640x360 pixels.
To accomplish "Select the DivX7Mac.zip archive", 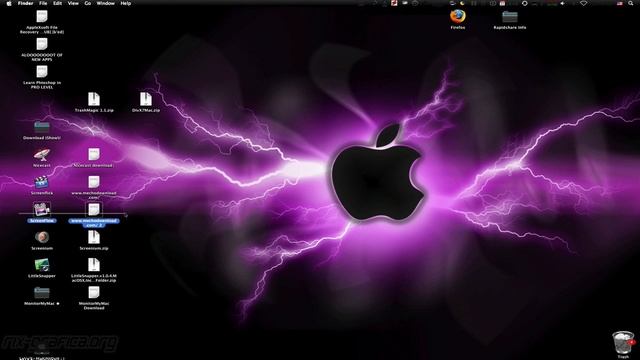I will point(146,99).
